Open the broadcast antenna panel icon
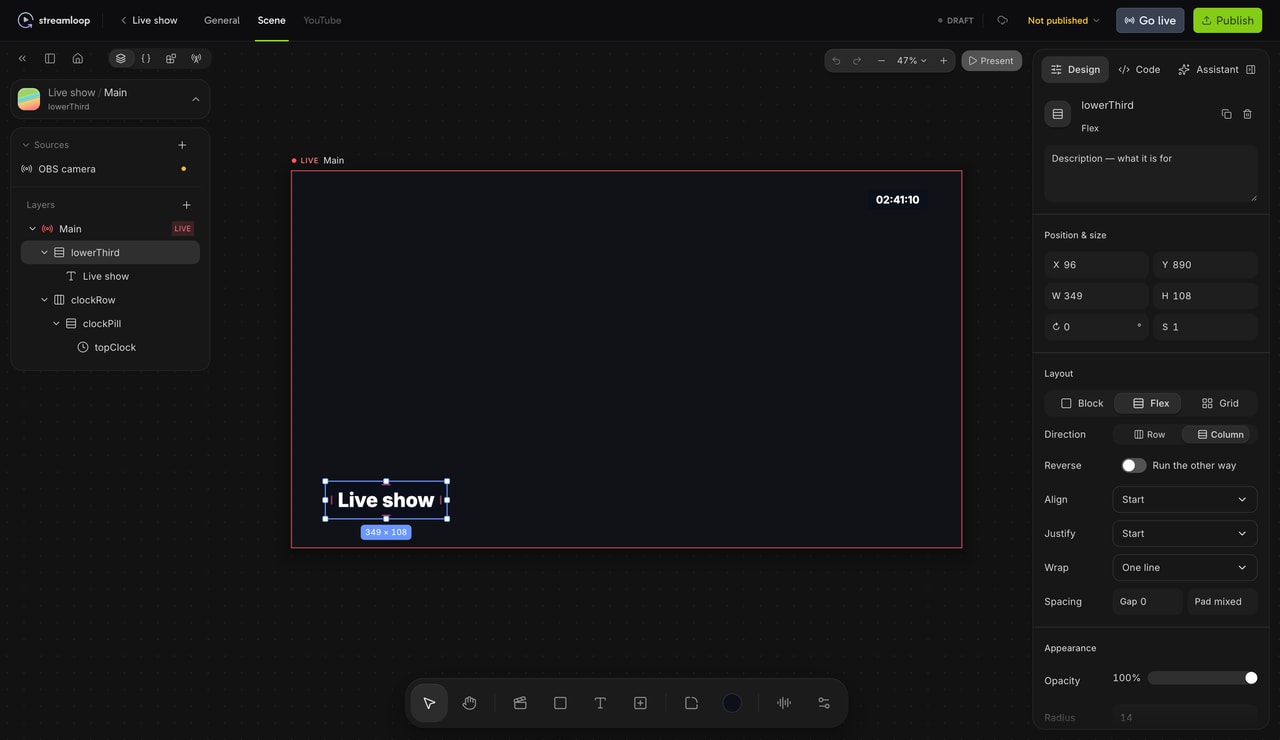The height and width of the screenshot is (740, 1280). [x=196, y=58]
